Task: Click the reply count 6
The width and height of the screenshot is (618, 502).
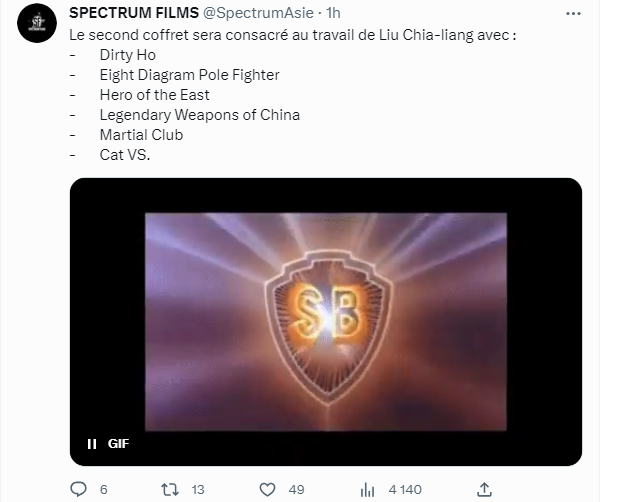Action: click(104, 489)
